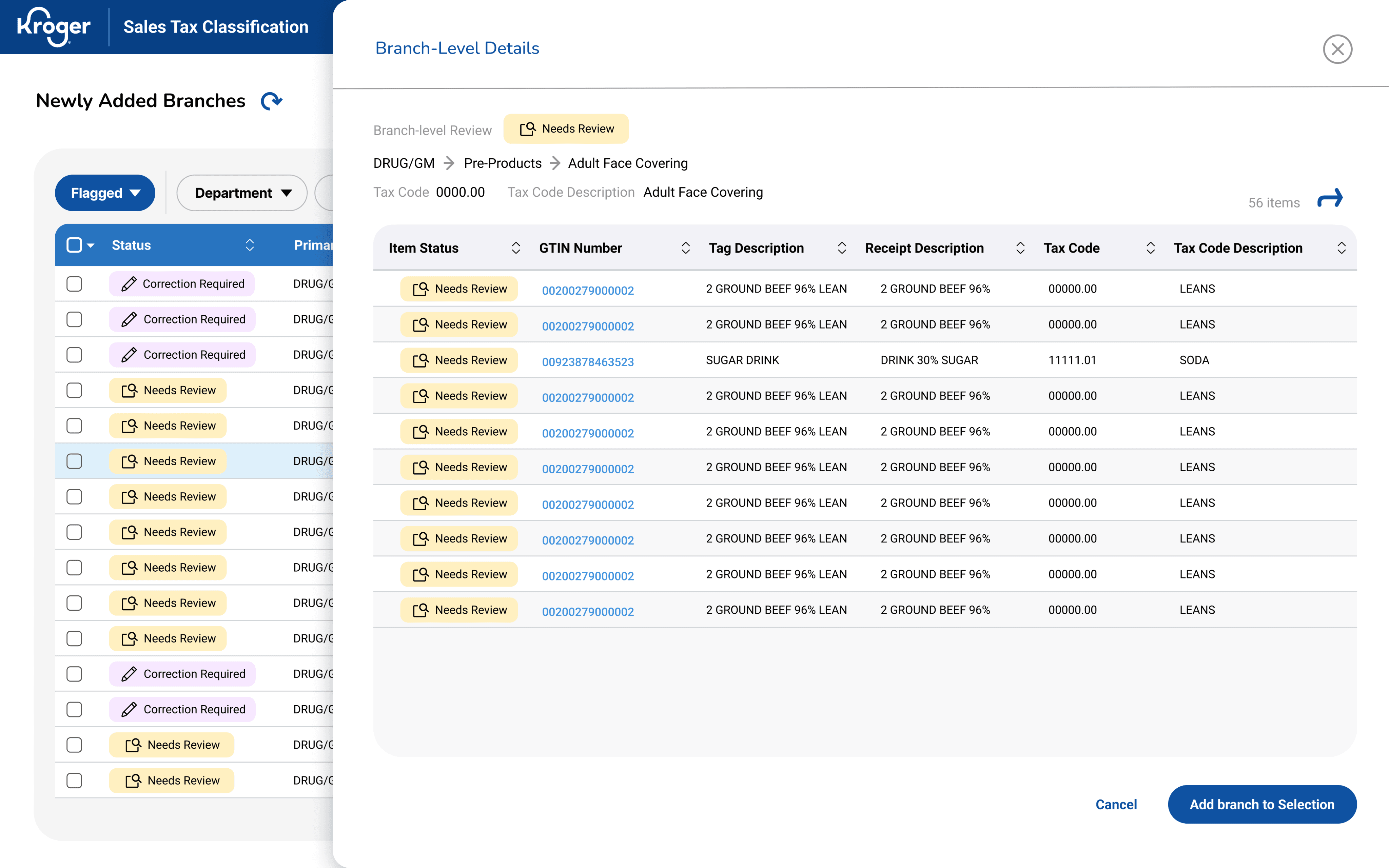Screen dimensions: 1389x868
Task: Check the highlighted Needs Review row checkbox
Action: (75, 461)
